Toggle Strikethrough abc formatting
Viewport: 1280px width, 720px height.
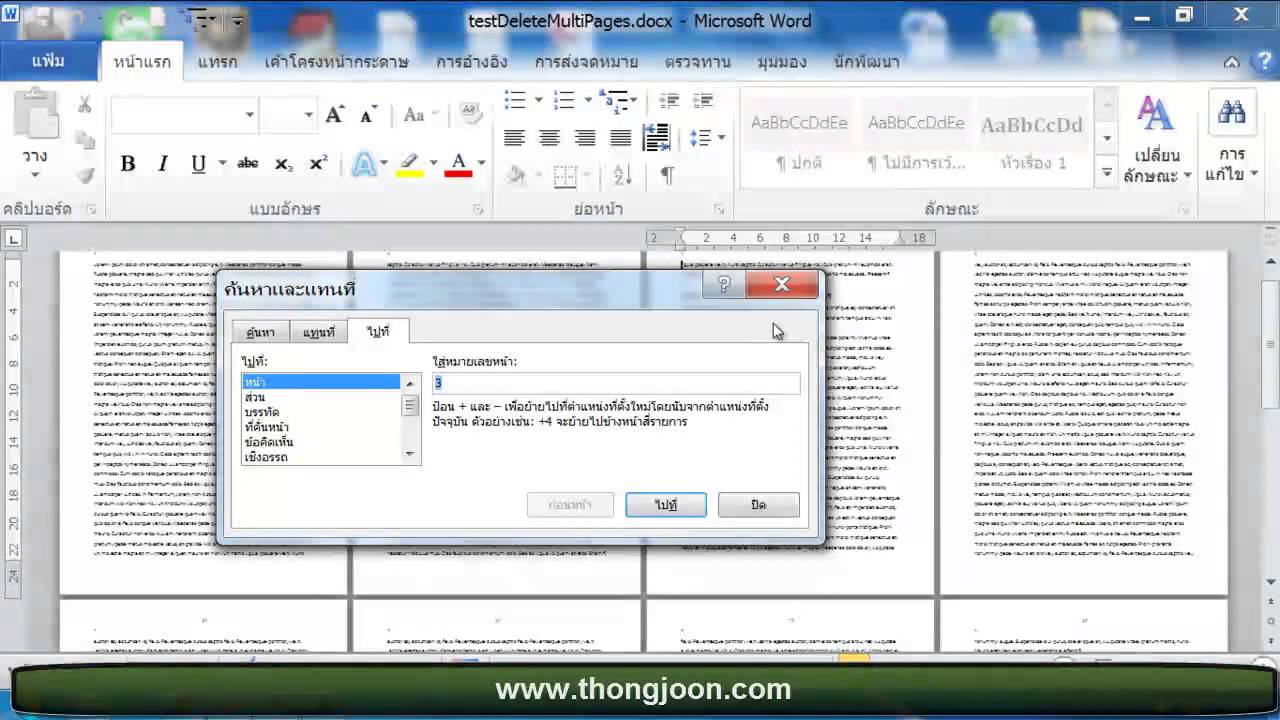point(248,164)
